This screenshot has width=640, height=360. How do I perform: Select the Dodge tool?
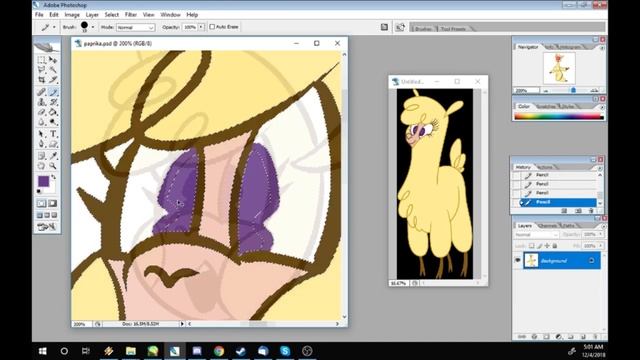click(53, 122)
